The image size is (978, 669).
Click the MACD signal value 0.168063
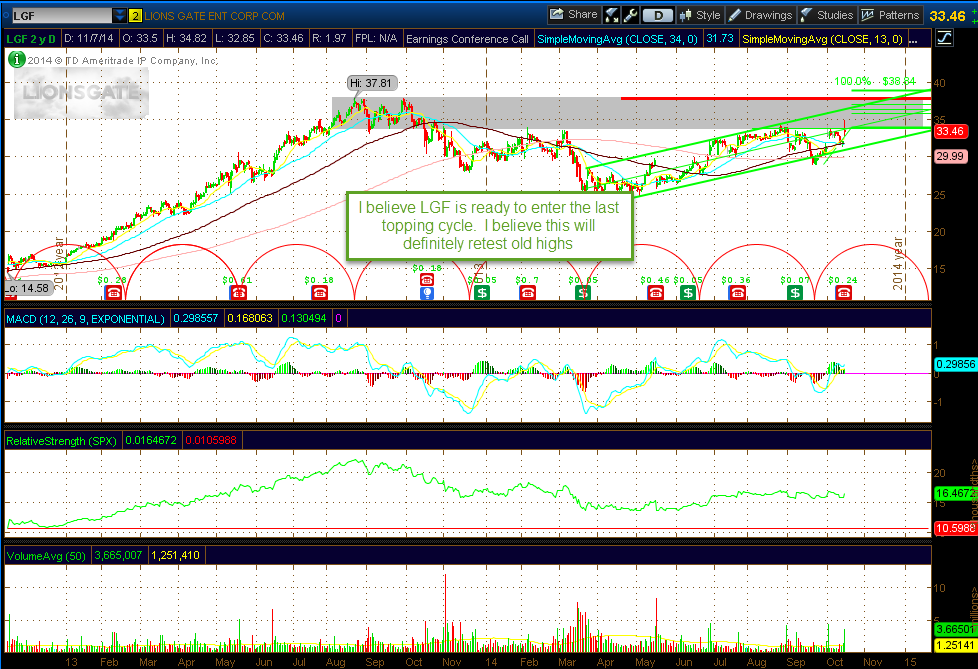coord(250,318)
